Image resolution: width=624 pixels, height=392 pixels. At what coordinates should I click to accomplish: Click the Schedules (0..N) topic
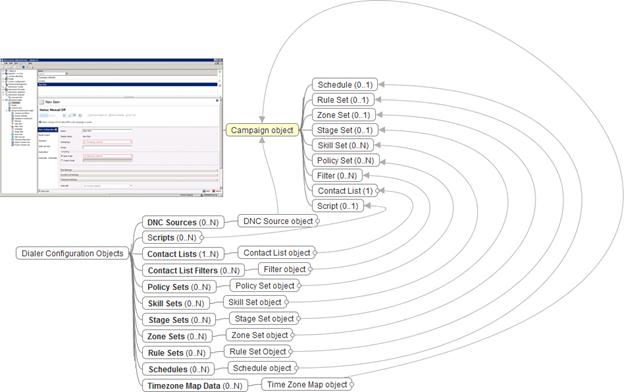pyautogui.click(x=178, y=369)
